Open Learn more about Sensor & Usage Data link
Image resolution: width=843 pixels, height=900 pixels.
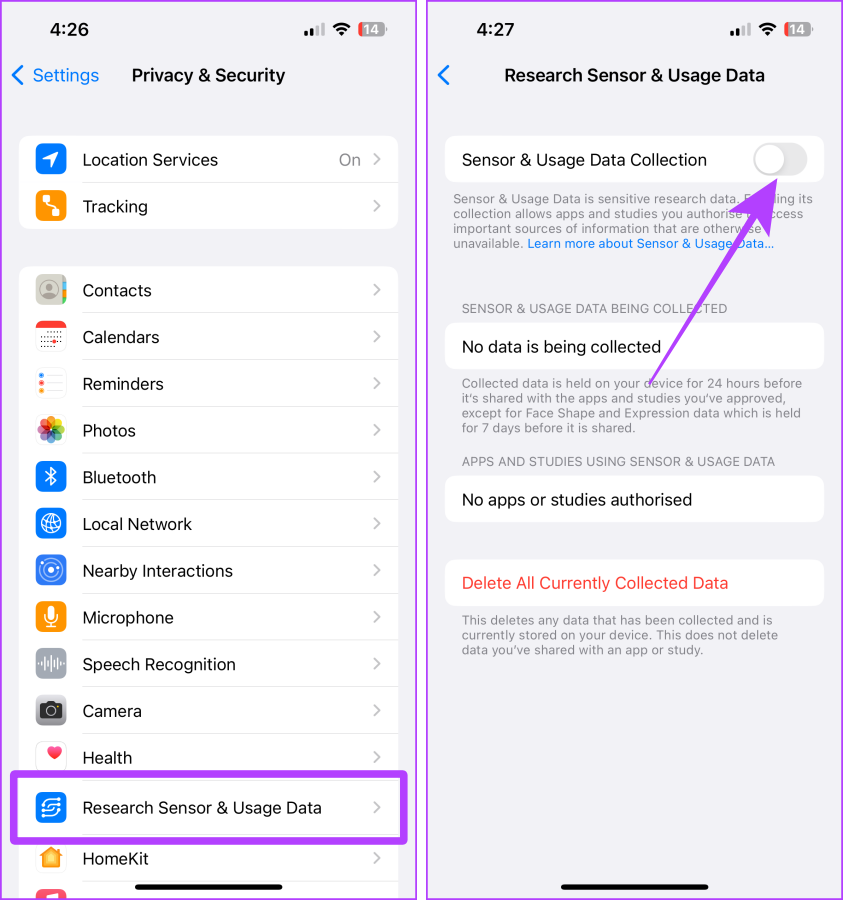[x=650, y=243]
